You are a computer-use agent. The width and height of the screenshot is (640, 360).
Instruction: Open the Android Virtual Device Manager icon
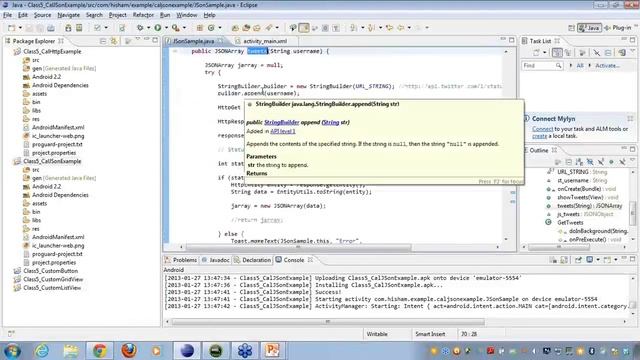[x=79, y=28]
